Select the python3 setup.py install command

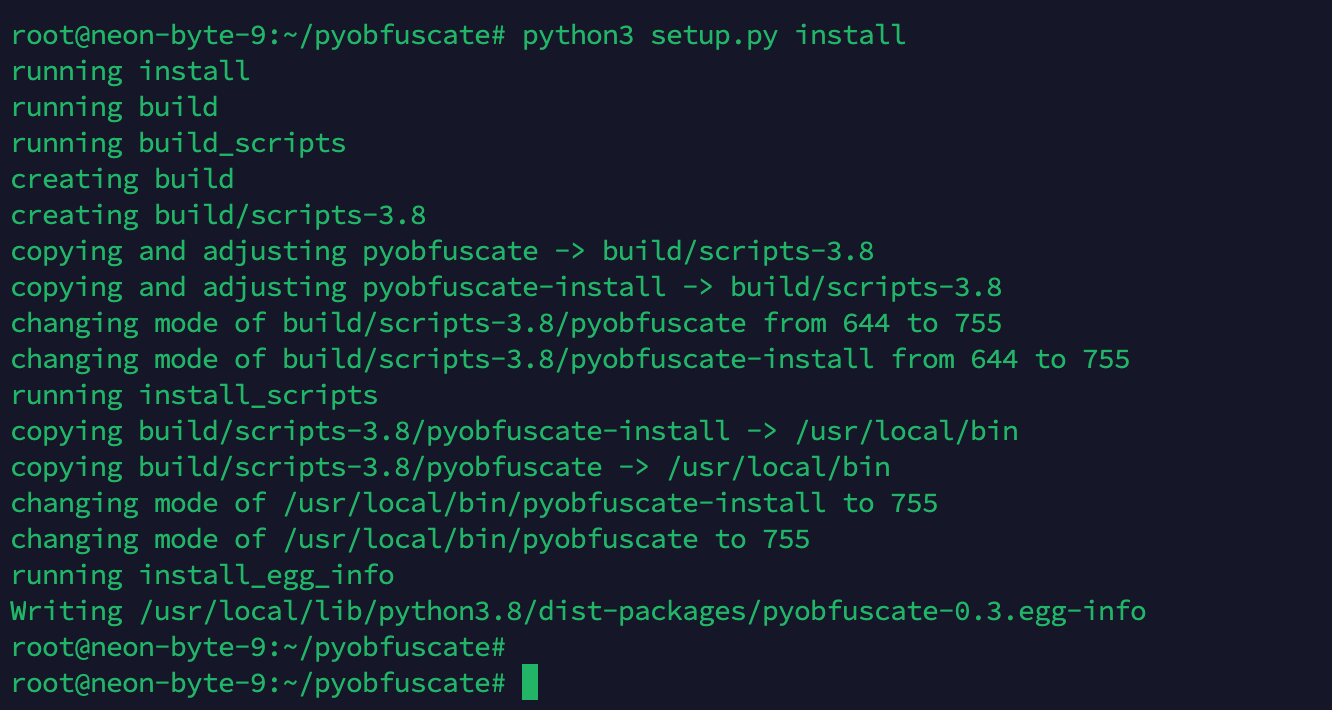click(710, 35)
